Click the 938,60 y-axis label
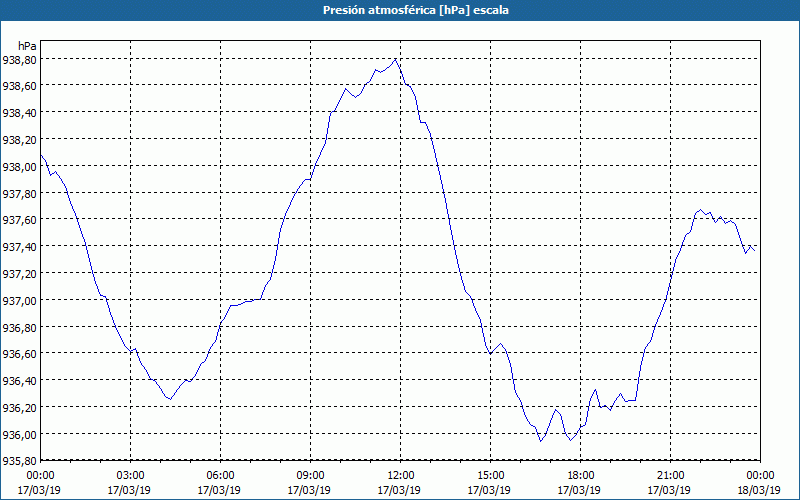800x500 pixels. 19,86
